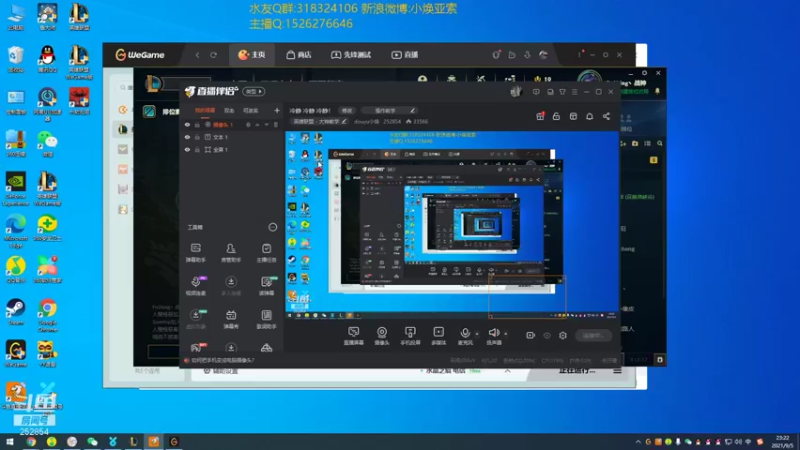The width and height of the screenshot is (800, 450).
Task: Open the WeGame 主页 home tab
Action: pyautogui.click(x=252, y=55)
